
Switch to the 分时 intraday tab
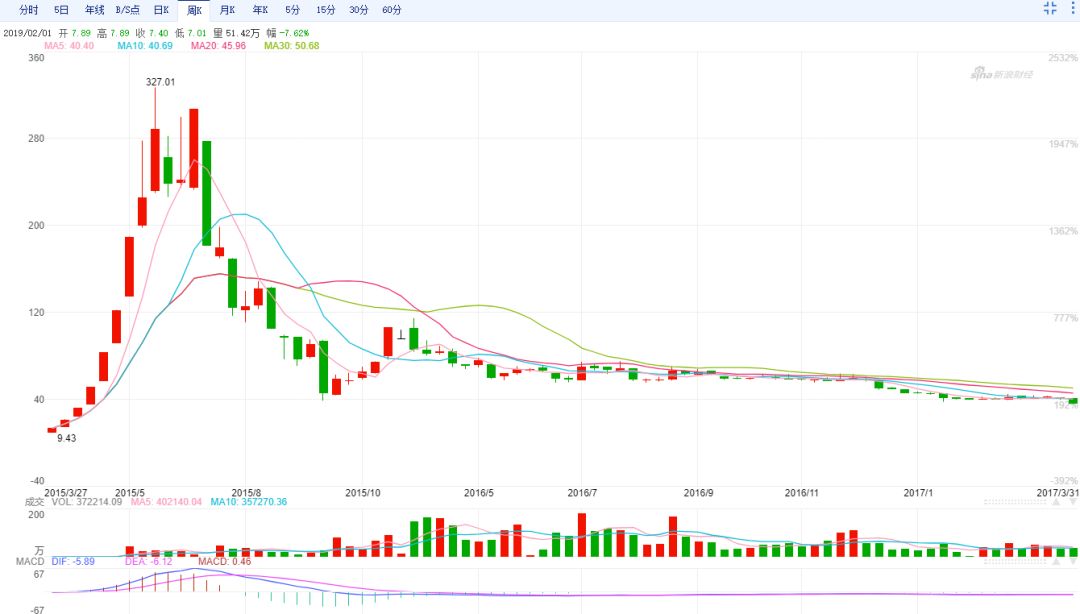pyautogui.click(x=29, y=10)
